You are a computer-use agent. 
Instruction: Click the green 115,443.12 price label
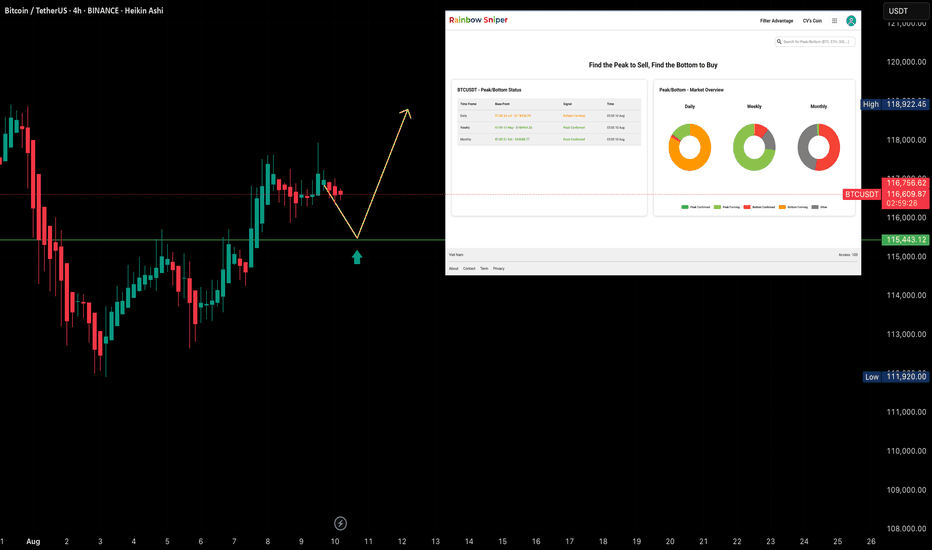click(906, 240)
